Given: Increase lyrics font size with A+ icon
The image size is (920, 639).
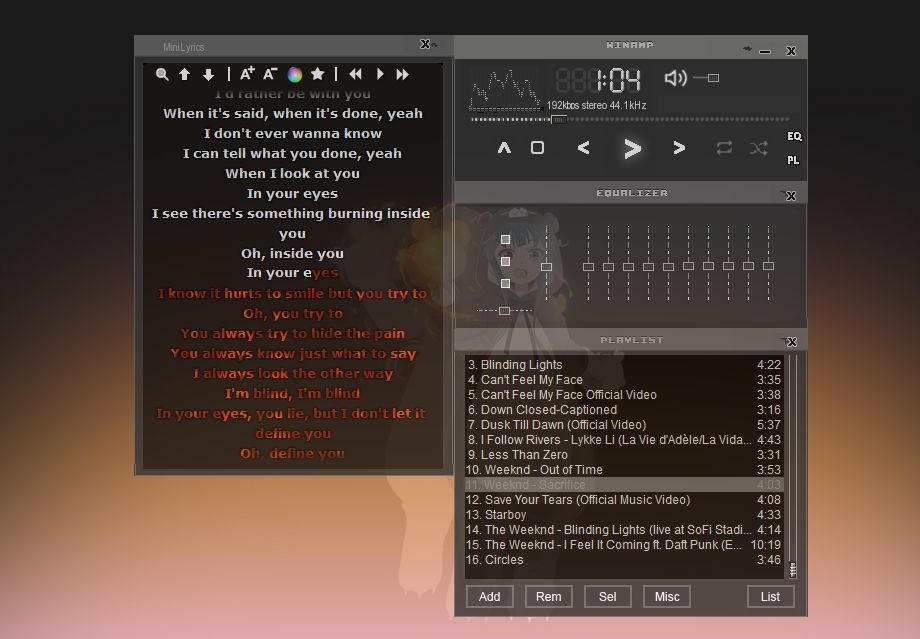Looking at the screenshot, I should (x=247, y=73).
